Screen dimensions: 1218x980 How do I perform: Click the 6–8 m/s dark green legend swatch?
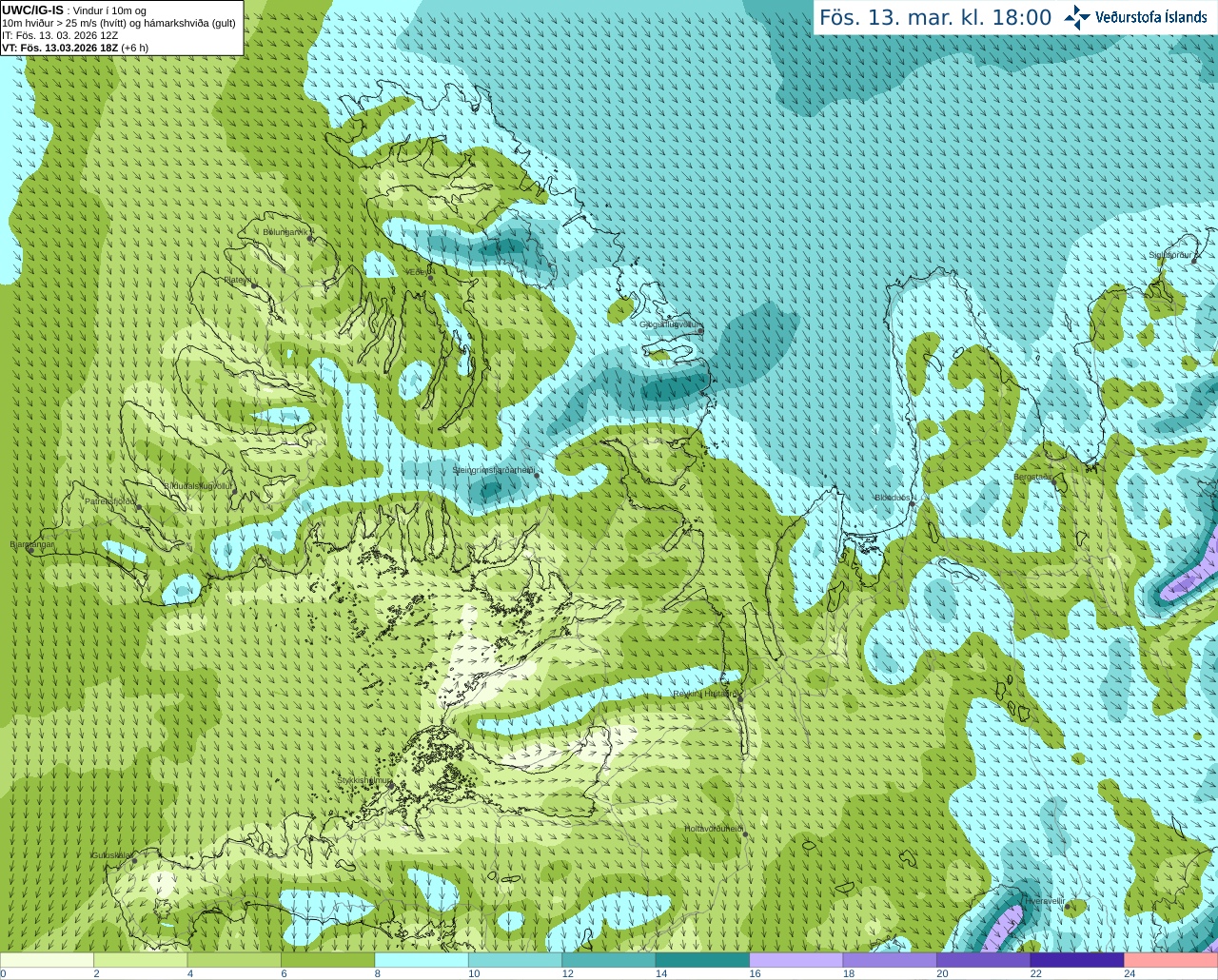pos(327,960)
